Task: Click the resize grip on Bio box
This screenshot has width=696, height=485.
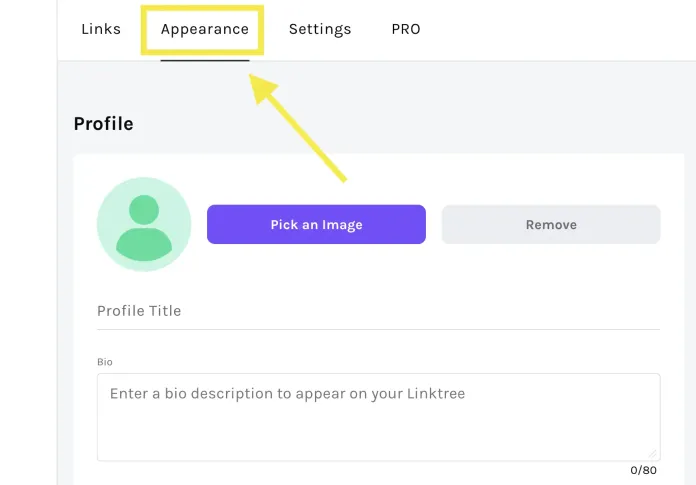Action: pyautogui.click(x=653, y=453)
